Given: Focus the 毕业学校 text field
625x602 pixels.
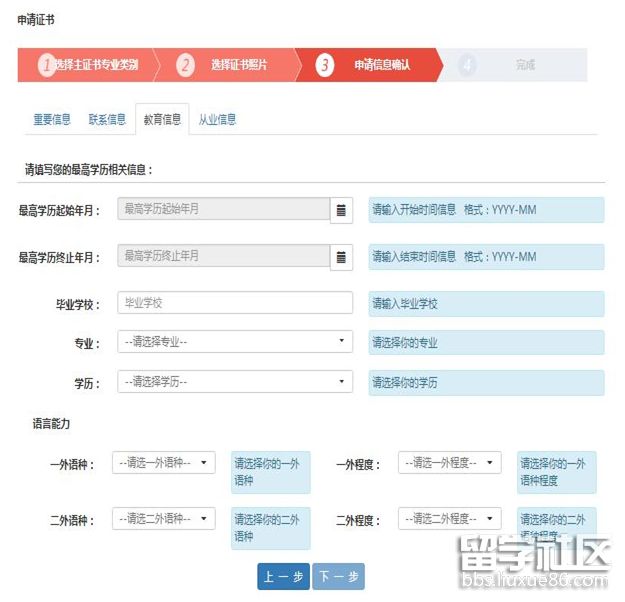Looking at the screenshot, I should click(235, 302).
